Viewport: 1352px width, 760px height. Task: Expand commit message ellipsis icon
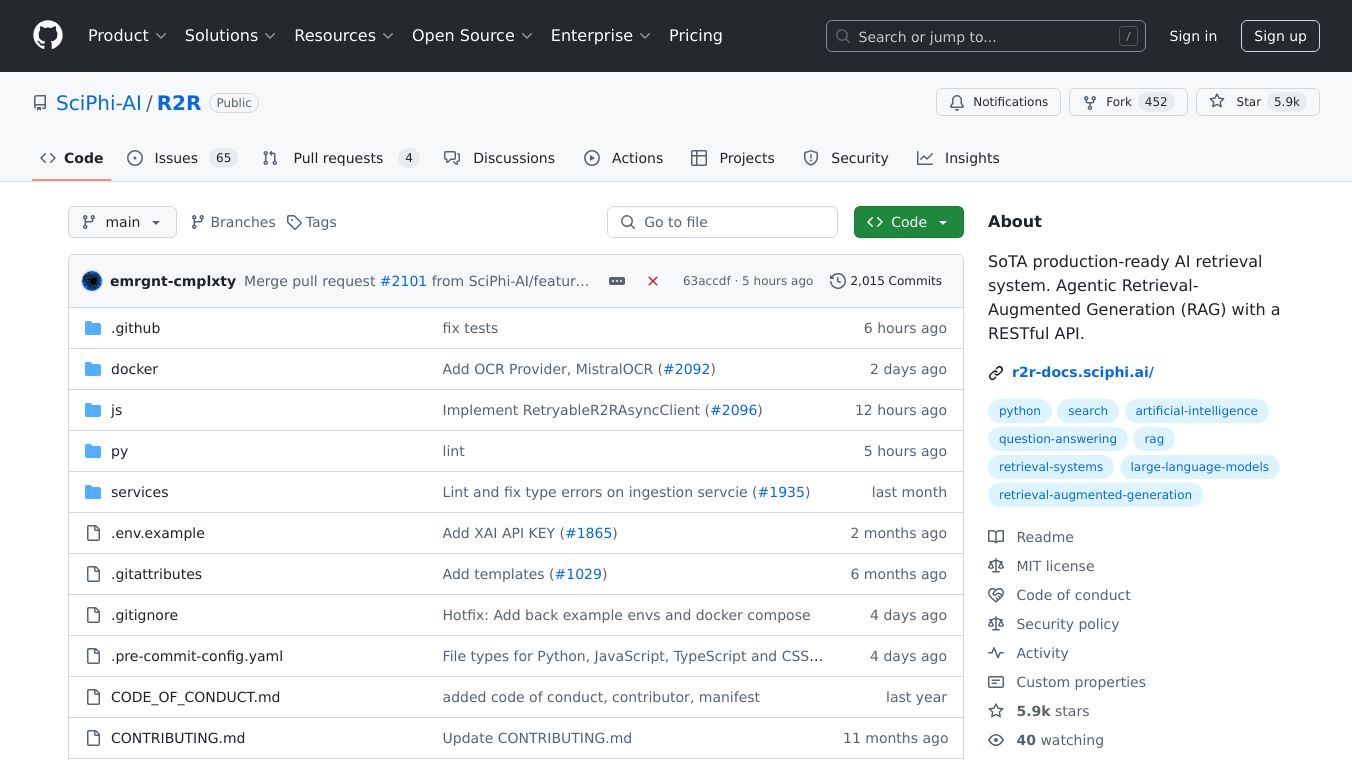(617, 281)
